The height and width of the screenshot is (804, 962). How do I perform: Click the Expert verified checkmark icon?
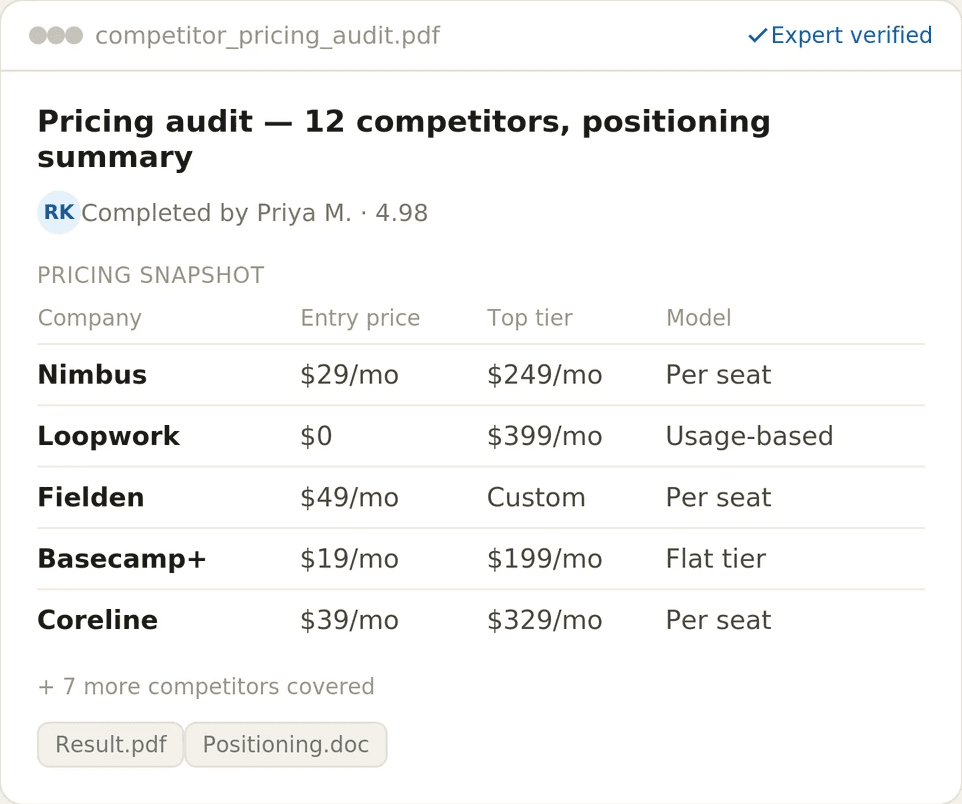[x=757, y=36]
